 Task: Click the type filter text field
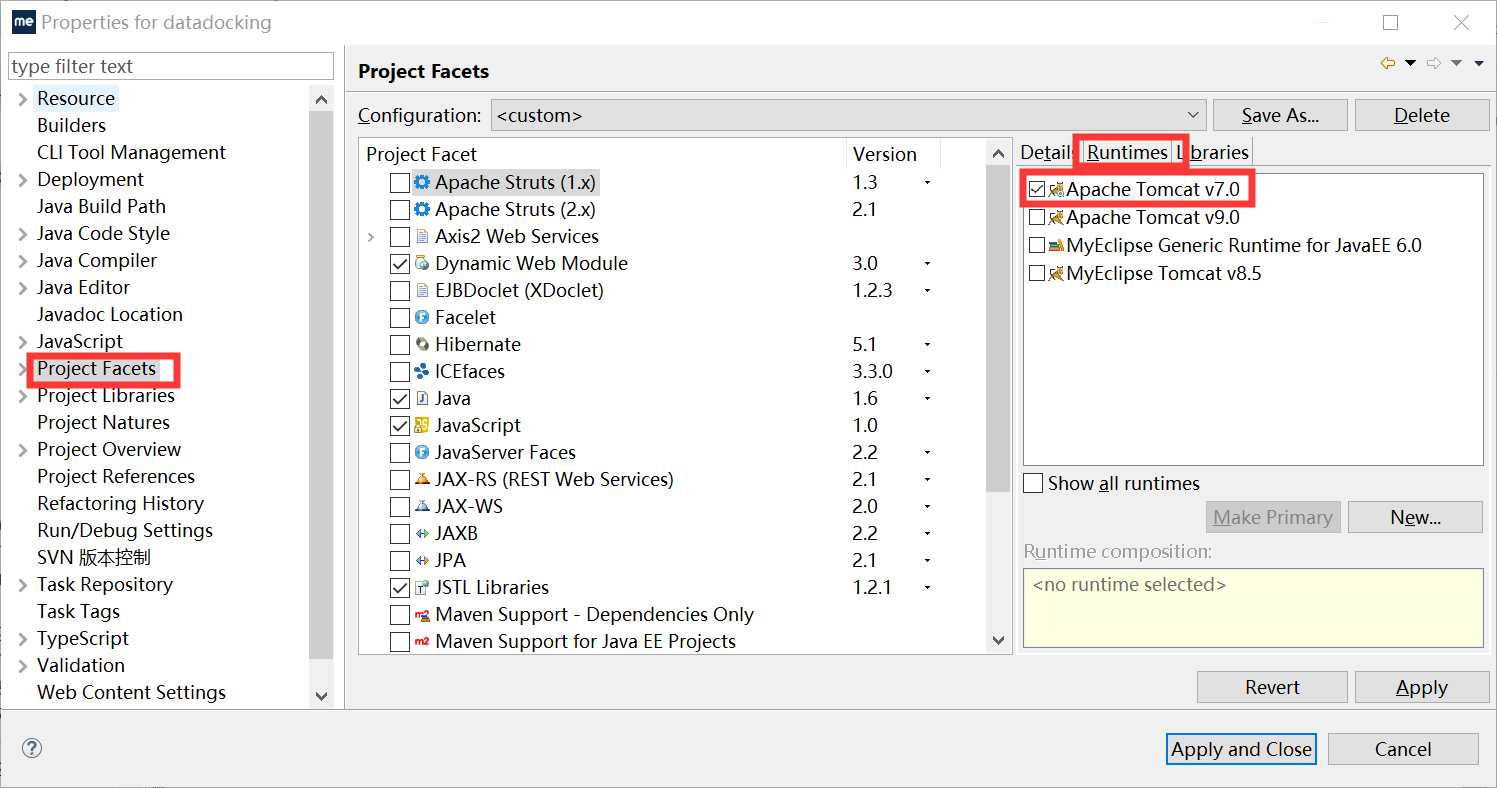tap(171, 66)
